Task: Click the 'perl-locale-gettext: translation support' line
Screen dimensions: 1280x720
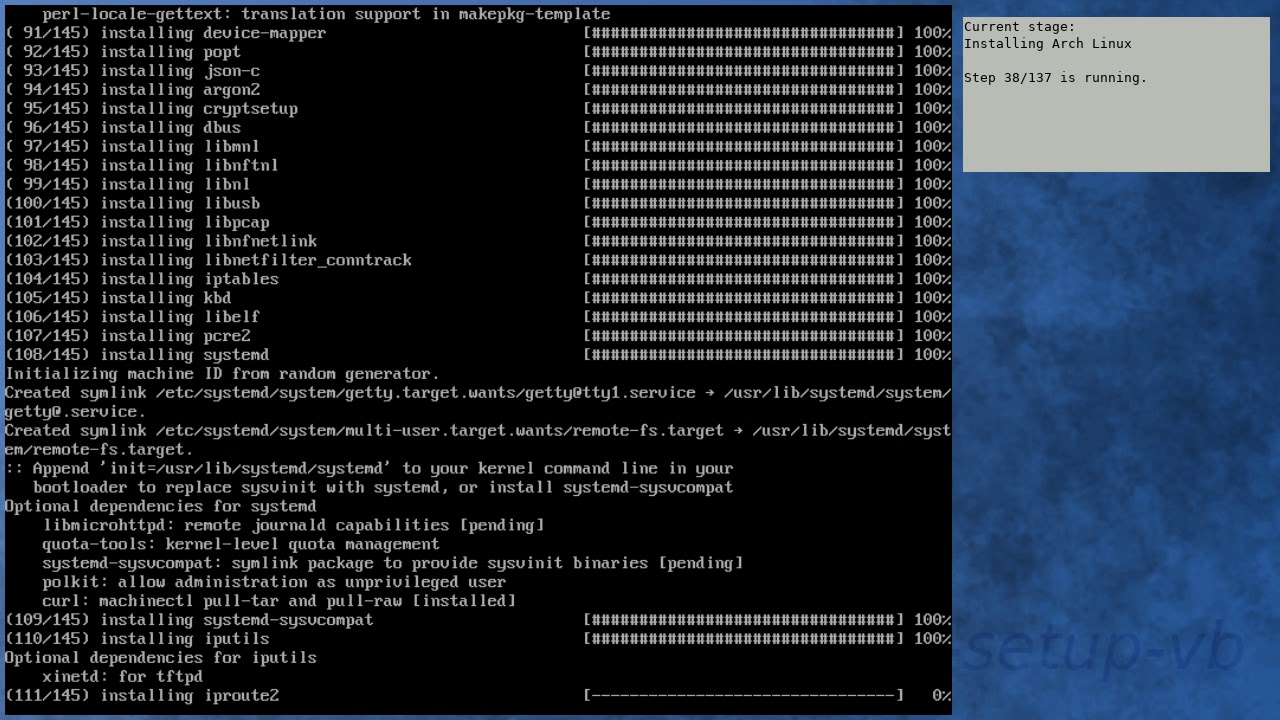Action: (326, 14)
